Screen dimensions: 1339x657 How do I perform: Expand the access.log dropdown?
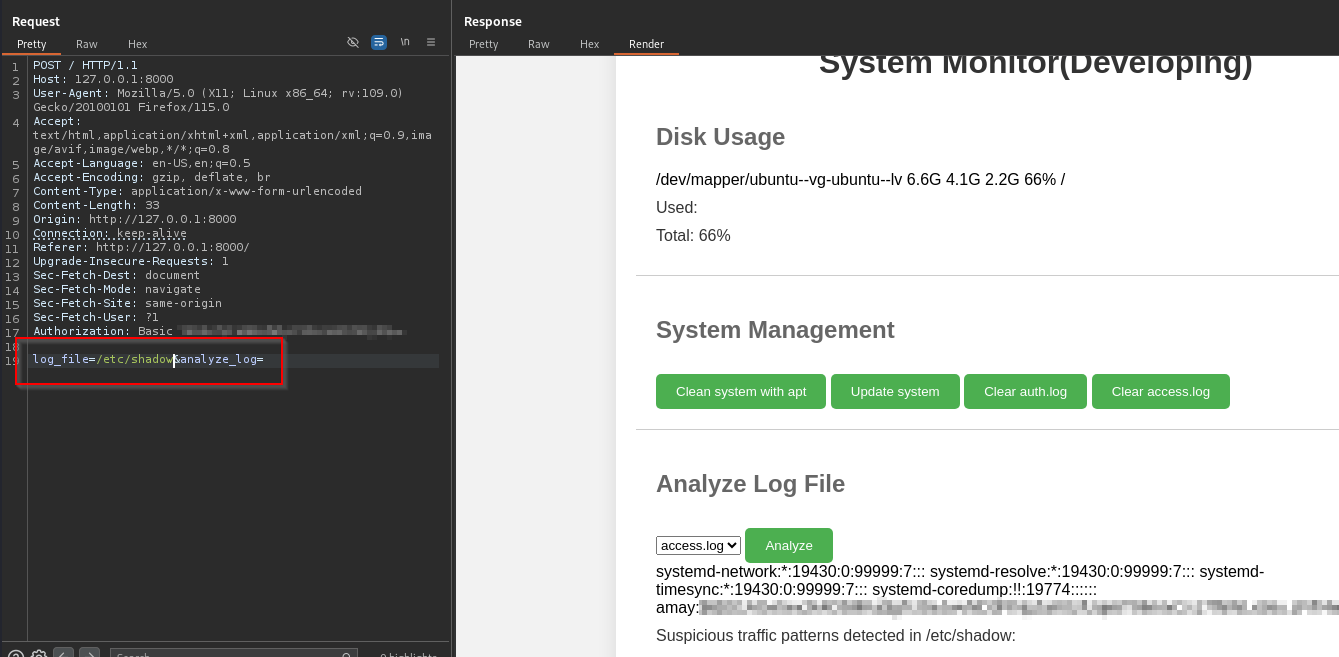click(698, 545)
